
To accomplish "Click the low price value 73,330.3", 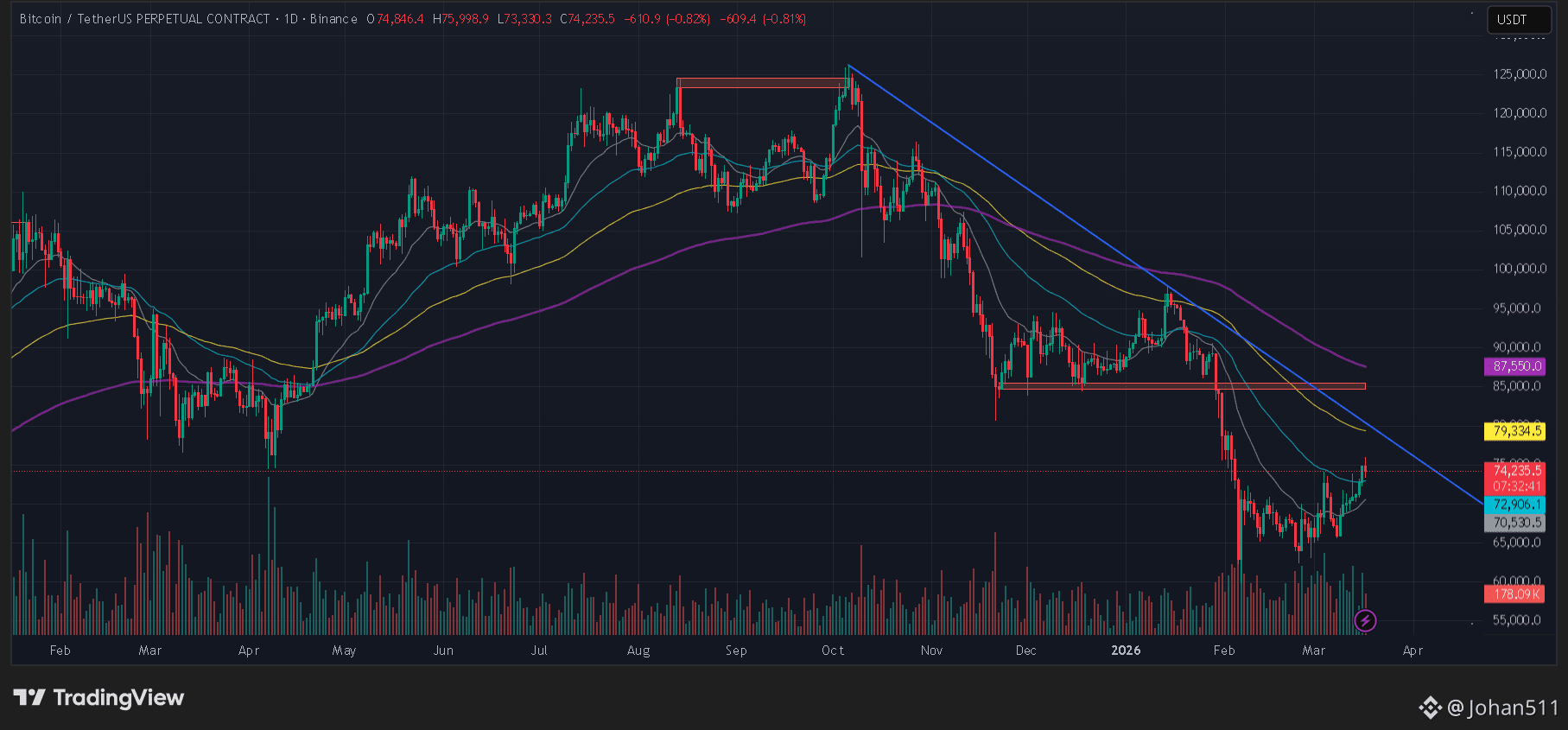I will (x=530, y=19).
